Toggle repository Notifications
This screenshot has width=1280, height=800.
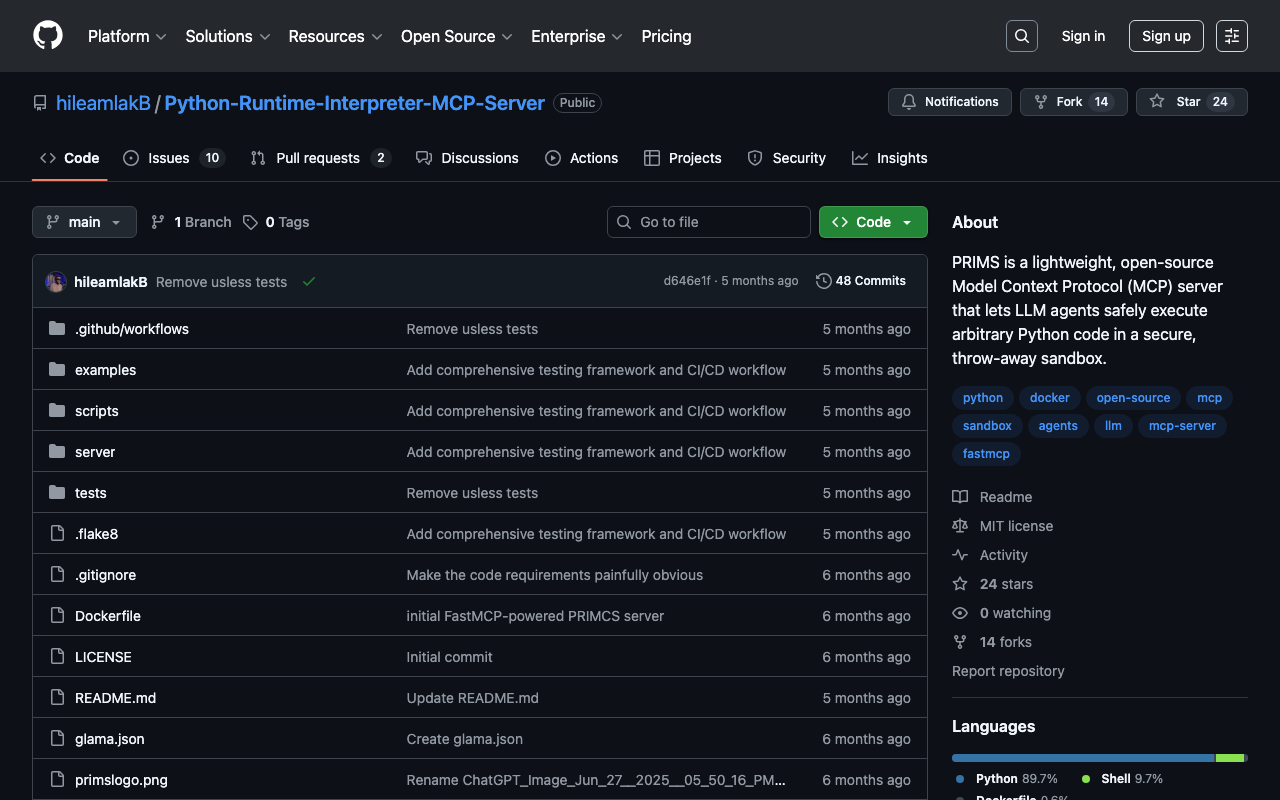click(949, 102)
